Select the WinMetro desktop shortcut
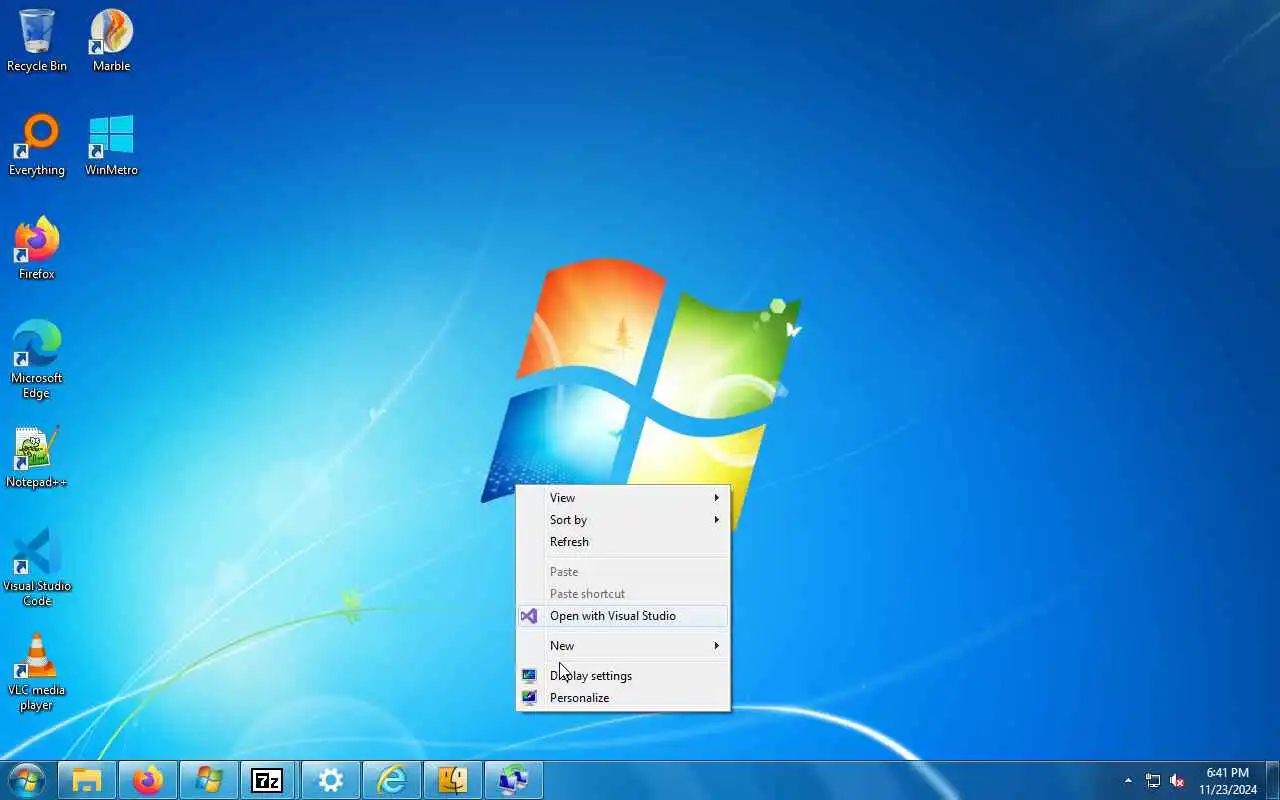The height and width of the screenshot is (800, 1280). point(111,145)
